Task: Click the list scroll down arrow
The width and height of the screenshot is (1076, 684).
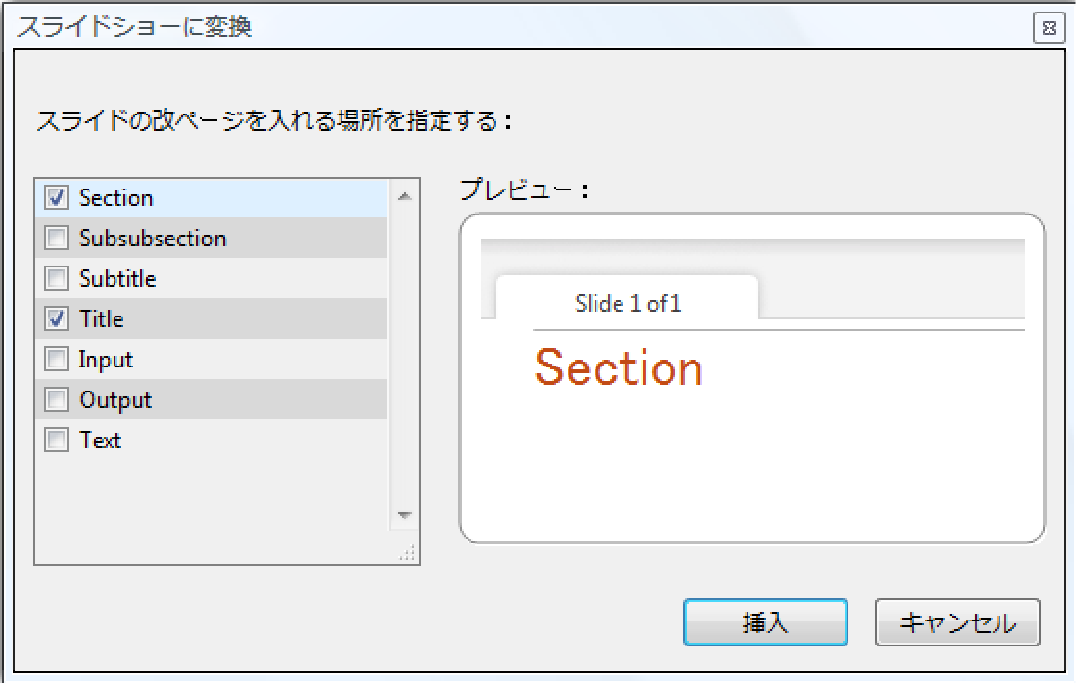Action: (x=405, y=515)
